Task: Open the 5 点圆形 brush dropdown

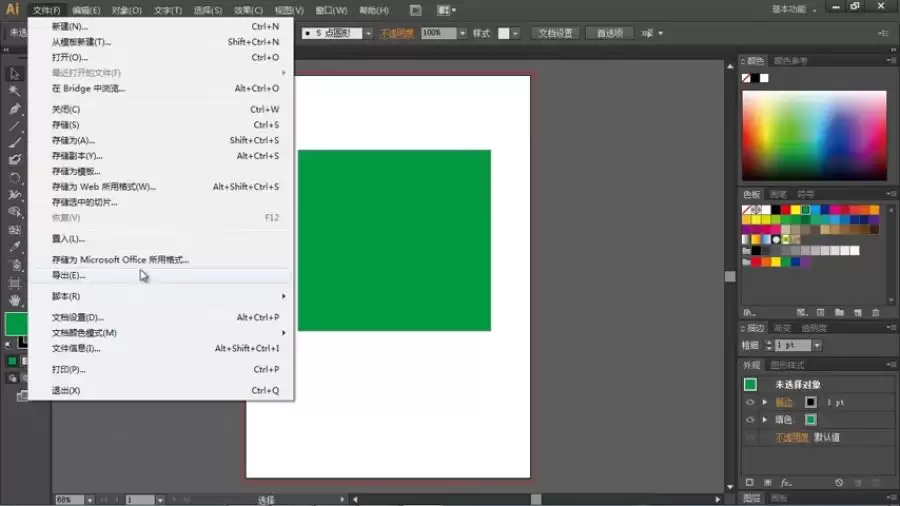Action: click(368, 33)
